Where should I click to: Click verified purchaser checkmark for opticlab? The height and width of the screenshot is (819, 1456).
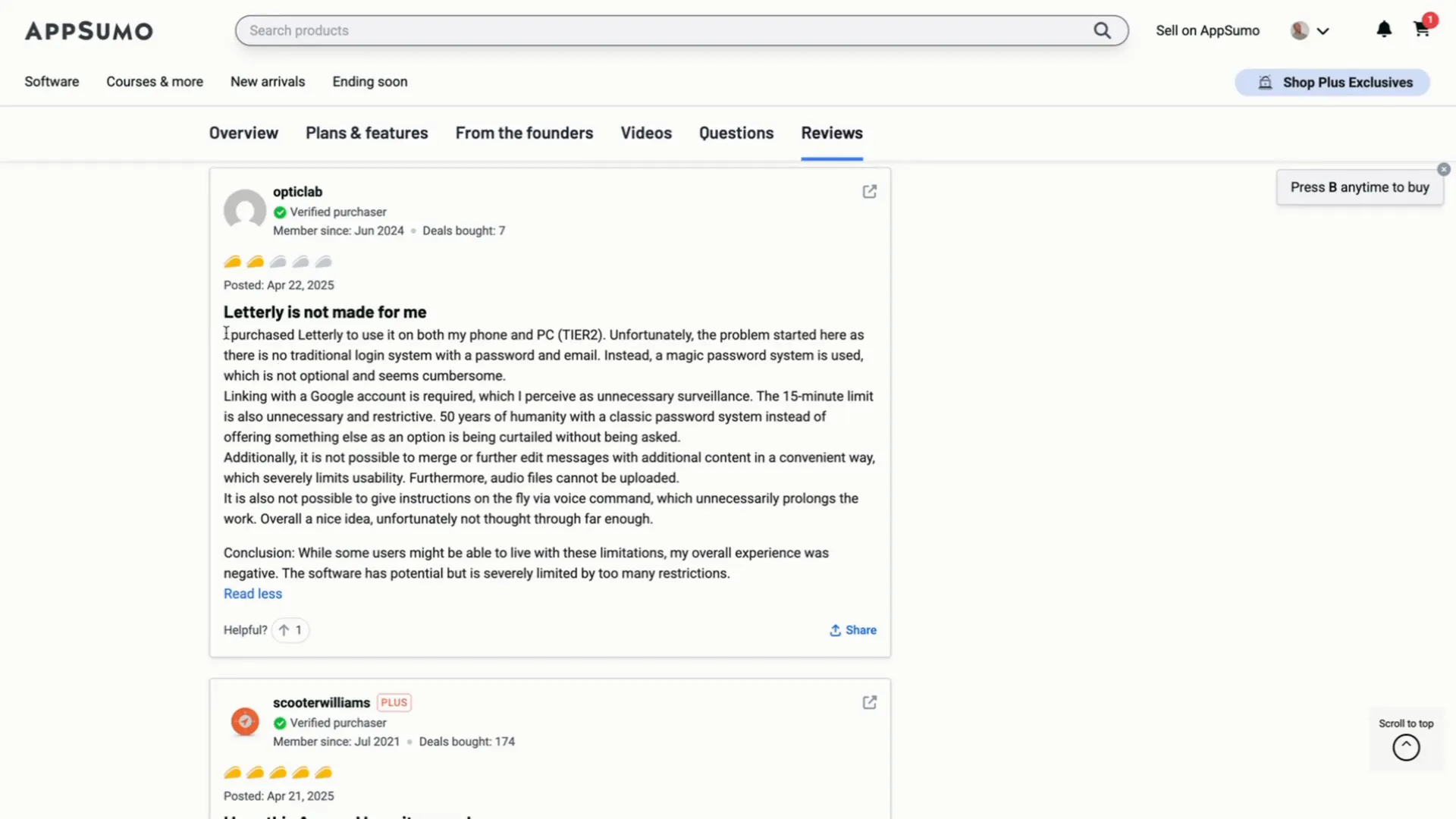point(280,212)
